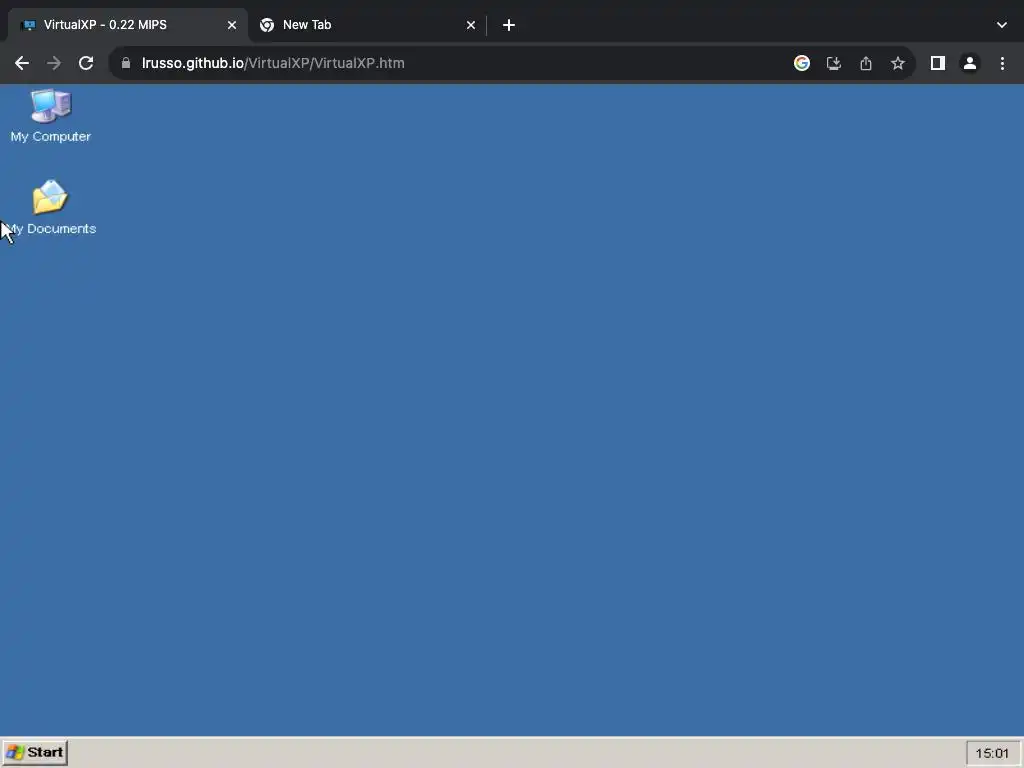The width and height of the screenshot is (1024, 768).
Task: Toggle the browser side panel
Action: click(x=938, y=63)
